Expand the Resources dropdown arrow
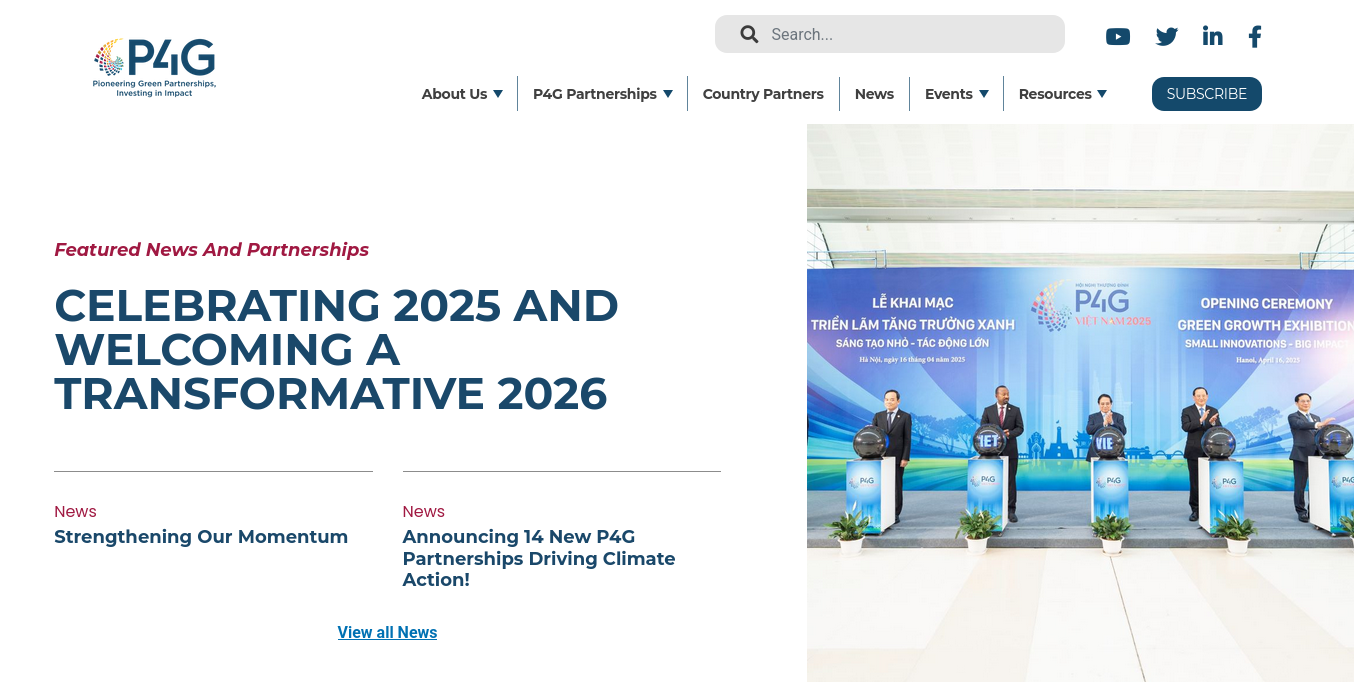1366x682 pixels. point(1102,94)
